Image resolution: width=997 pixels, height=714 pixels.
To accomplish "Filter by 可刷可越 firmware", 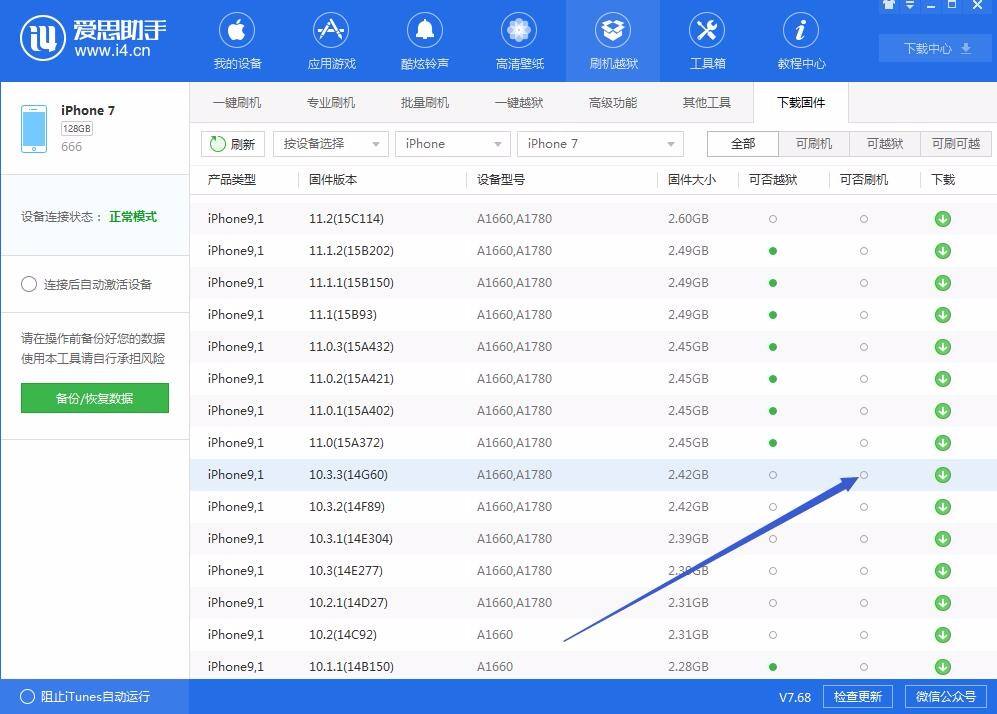I will (x=956, y=144).
